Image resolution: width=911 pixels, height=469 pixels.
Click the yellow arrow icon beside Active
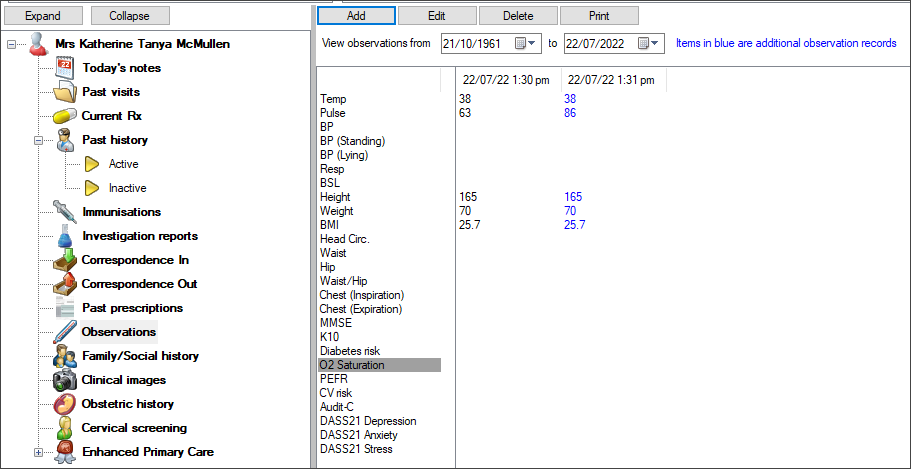click(x=92, y=164)
